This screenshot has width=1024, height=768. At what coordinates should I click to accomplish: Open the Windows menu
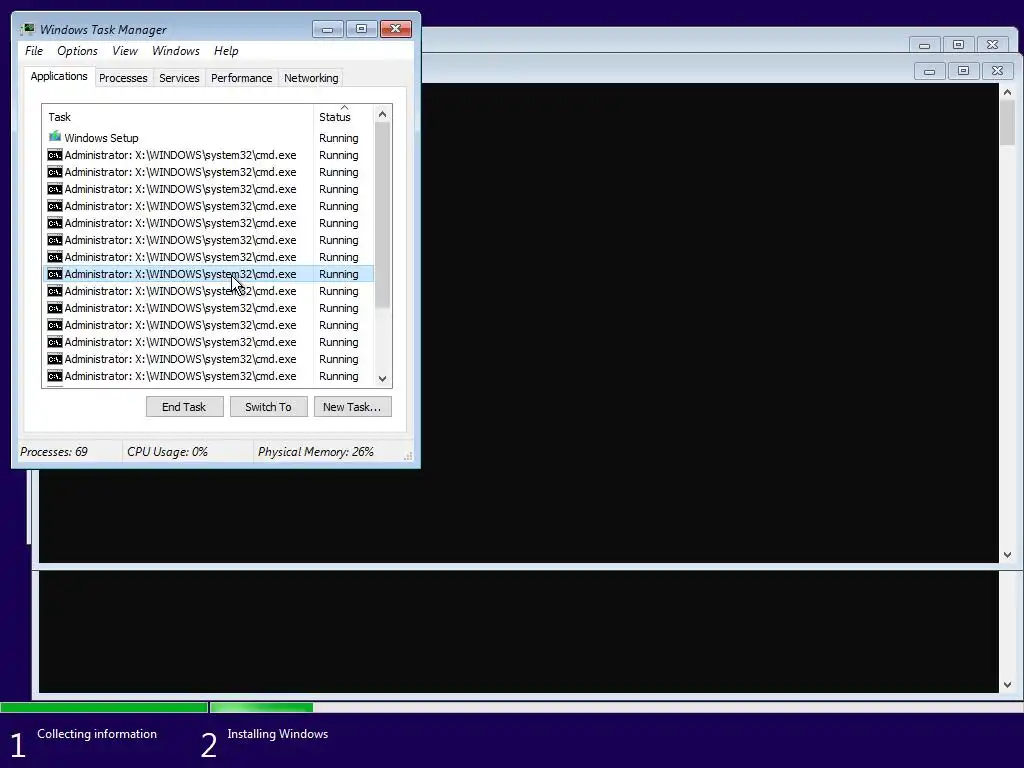pyautogui.click(x=176, y=51)
